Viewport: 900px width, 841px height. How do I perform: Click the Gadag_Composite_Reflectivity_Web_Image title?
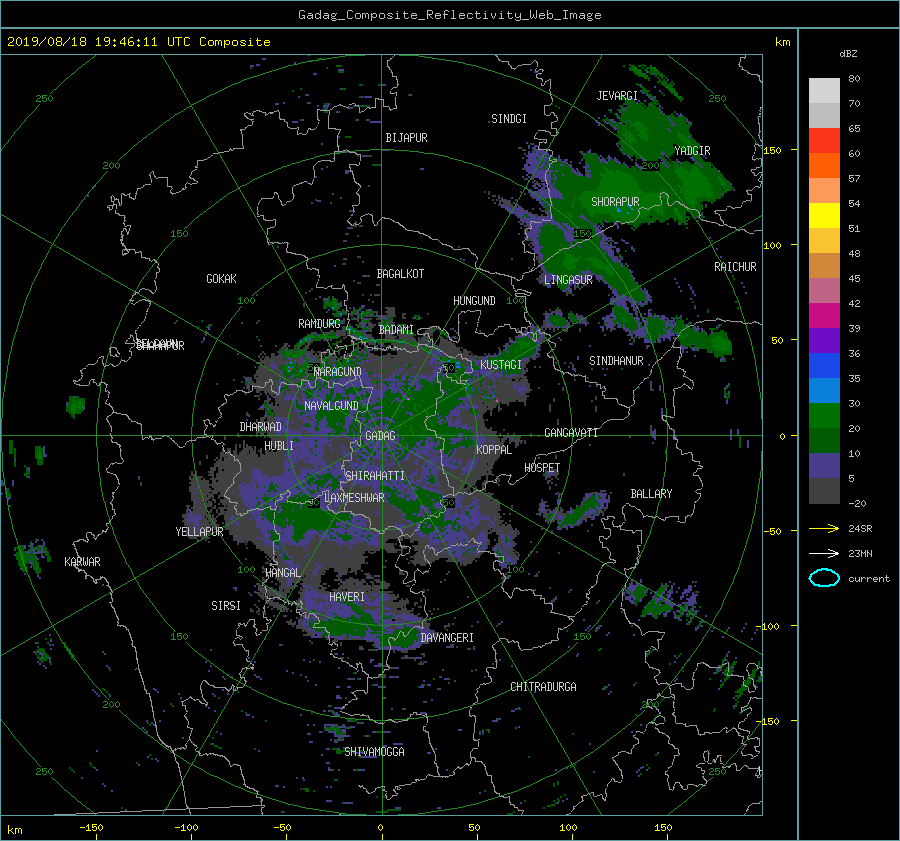[449, 15]
